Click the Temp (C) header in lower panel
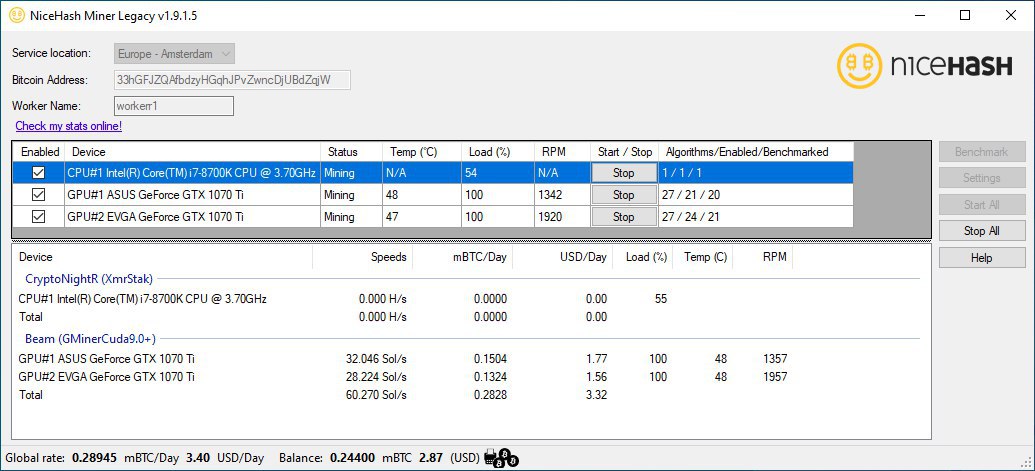Screen dimensions: 1035x471 702,257
